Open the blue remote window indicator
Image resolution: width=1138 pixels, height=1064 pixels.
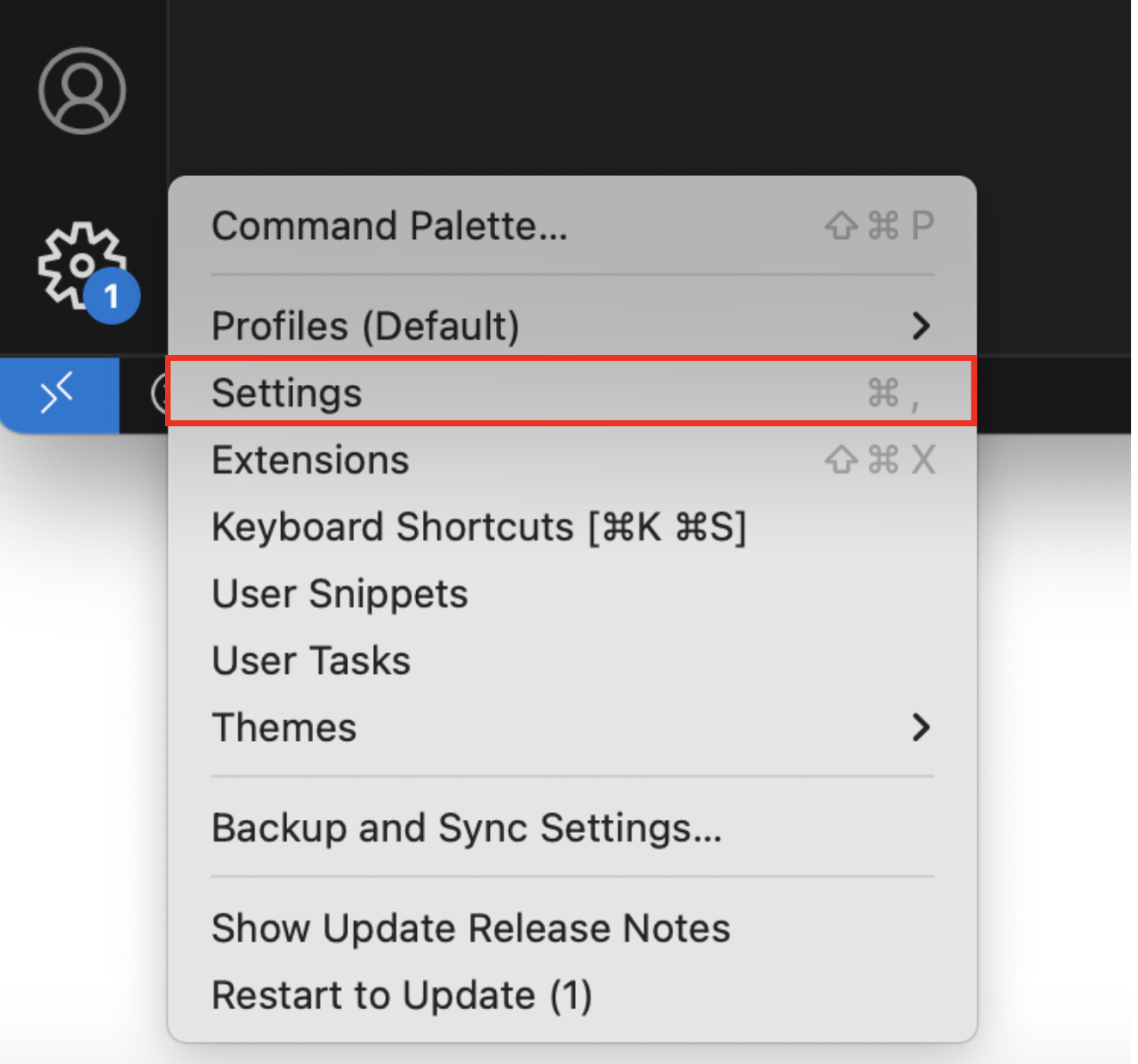point(58,395)
